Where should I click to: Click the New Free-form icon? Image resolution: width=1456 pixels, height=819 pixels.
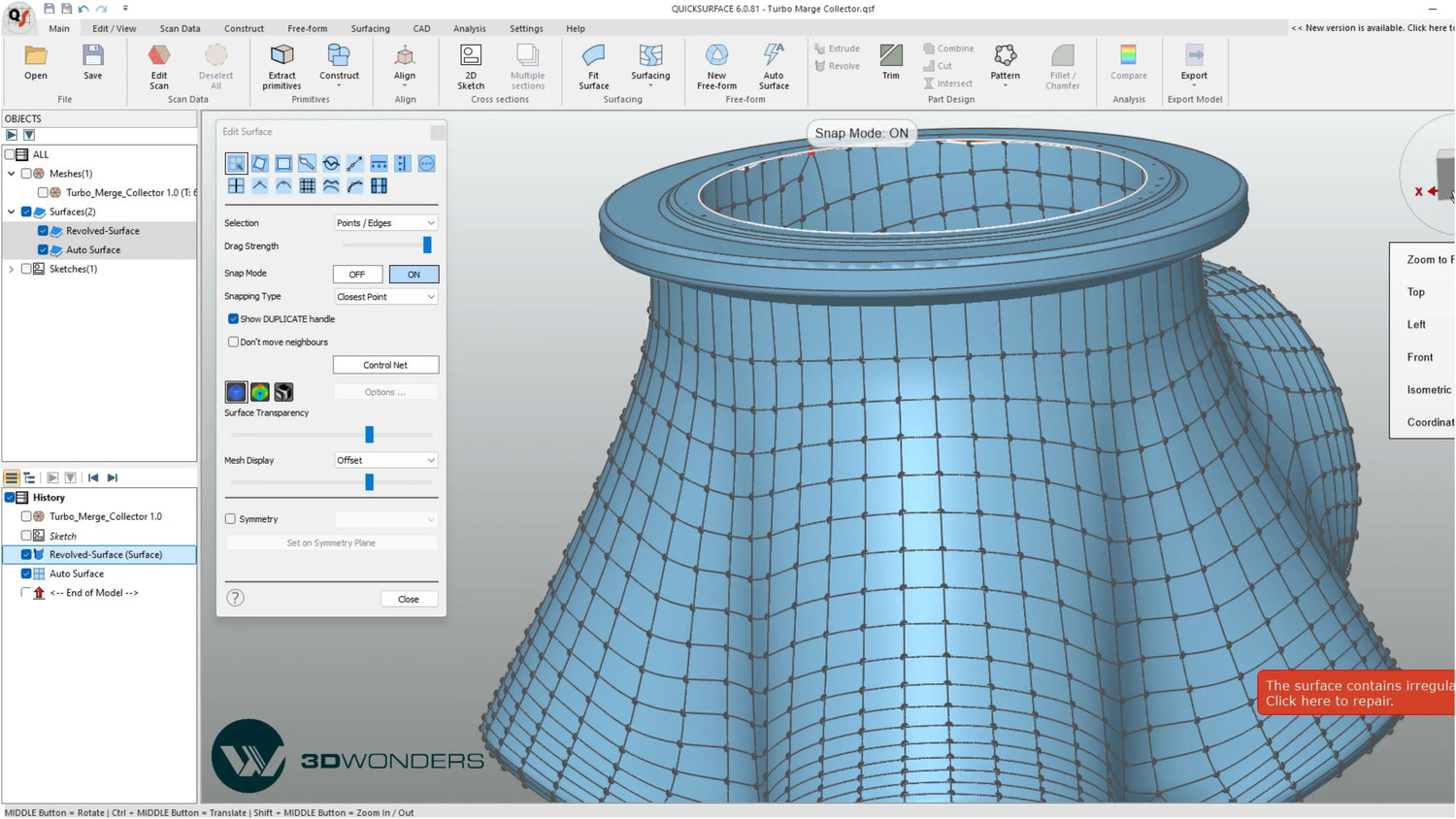click(716, 58)
